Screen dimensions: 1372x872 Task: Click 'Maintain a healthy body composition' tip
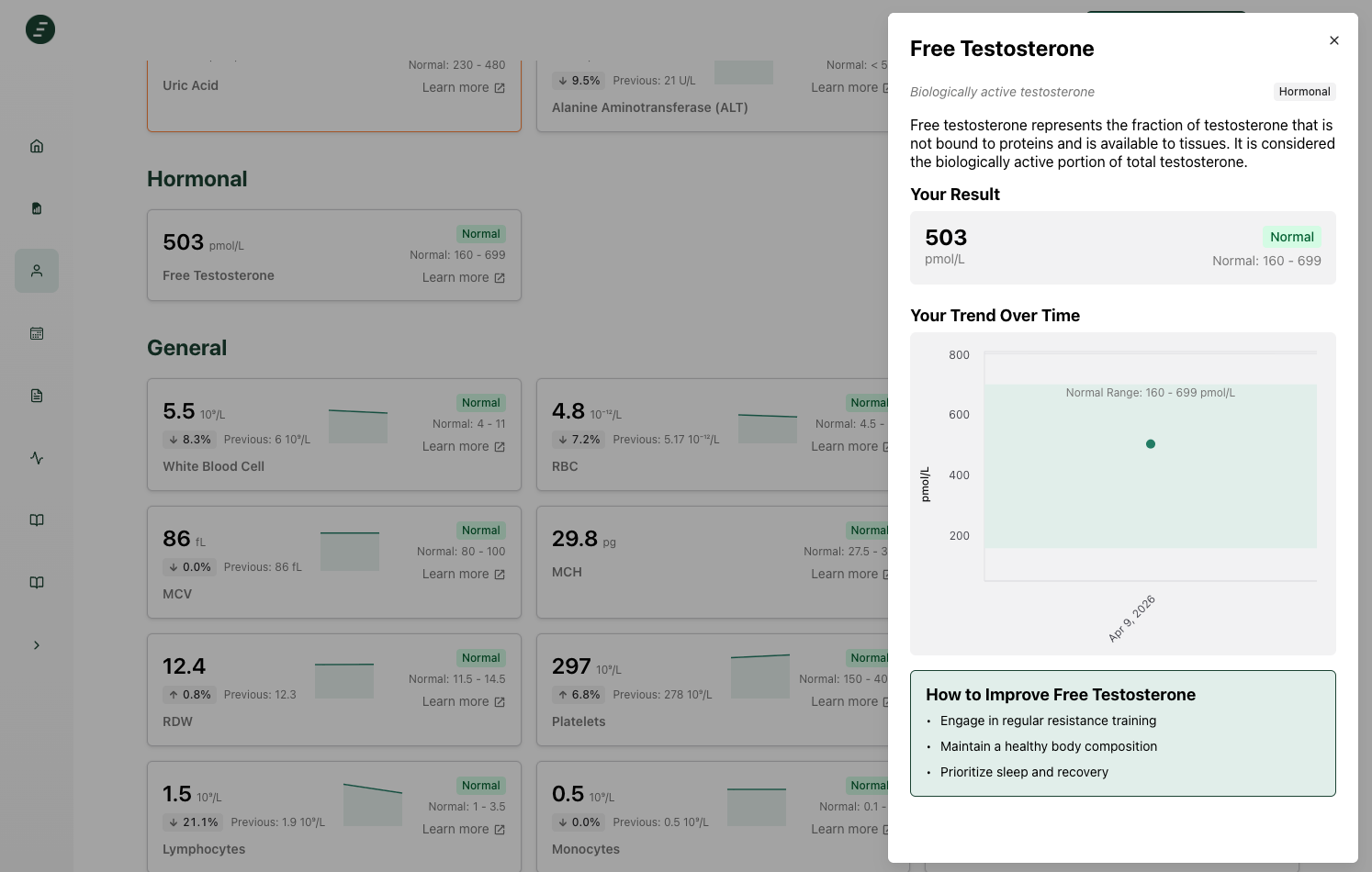point(1049,746)
